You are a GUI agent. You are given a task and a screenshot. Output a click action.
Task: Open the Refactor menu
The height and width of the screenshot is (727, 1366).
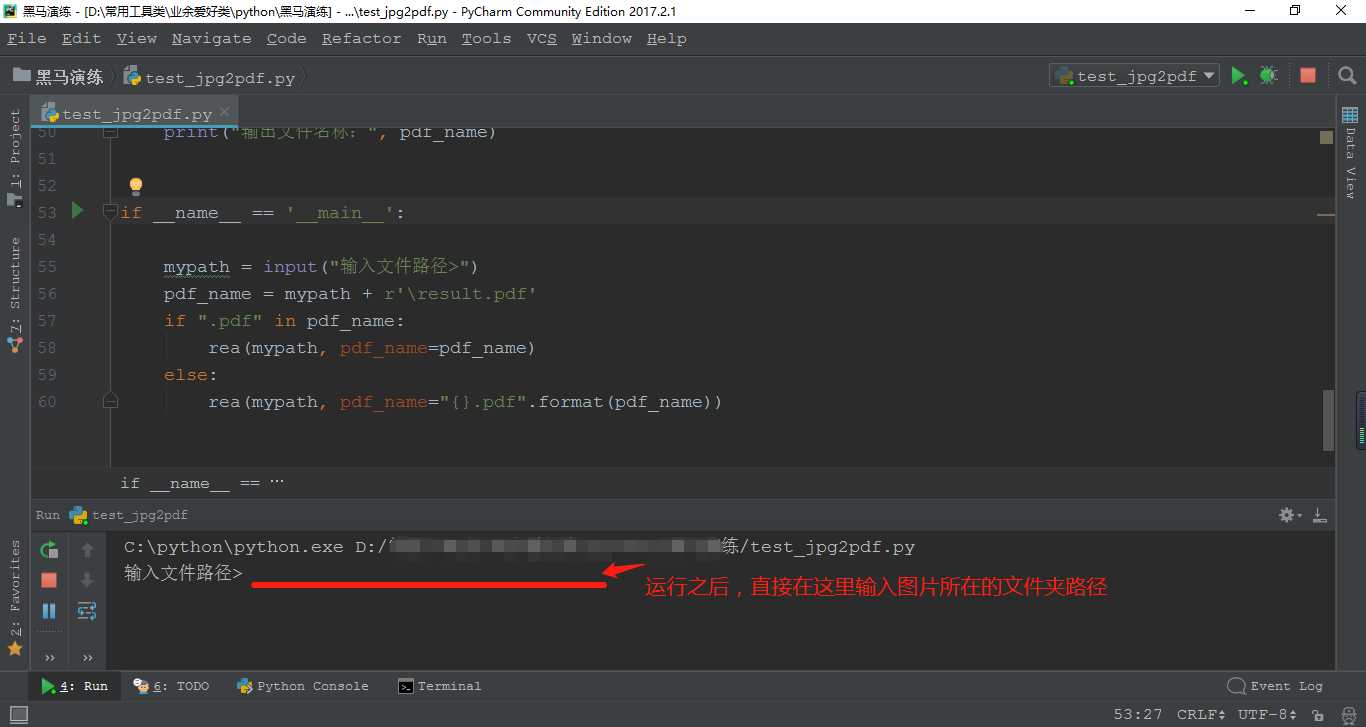click(361, 38)
